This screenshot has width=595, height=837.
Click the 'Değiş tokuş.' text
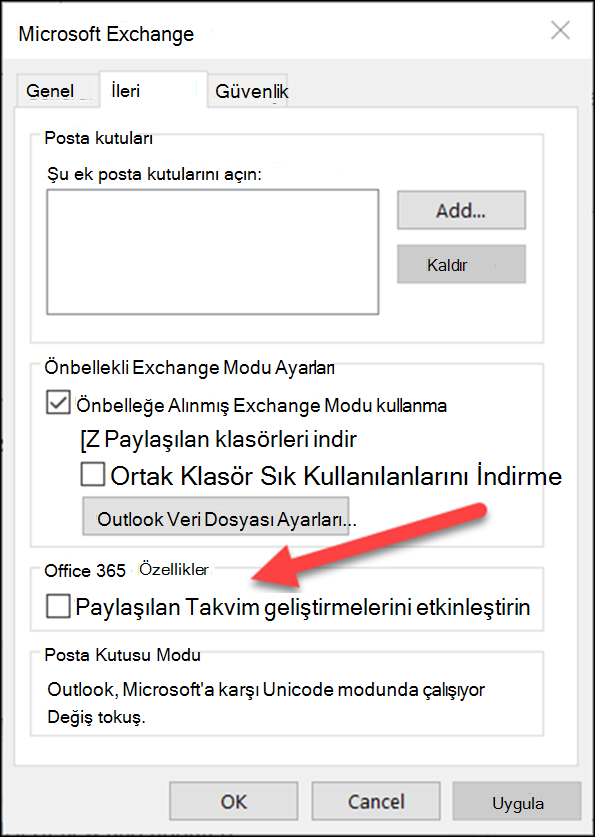[96, 717]
